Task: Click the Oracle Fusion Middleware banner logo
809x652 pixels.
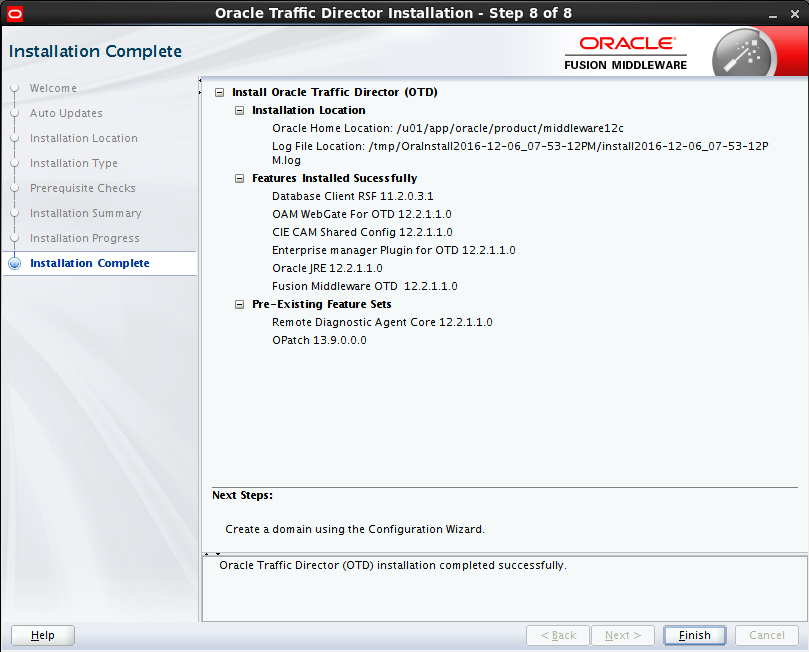Action: coord(626,49)
